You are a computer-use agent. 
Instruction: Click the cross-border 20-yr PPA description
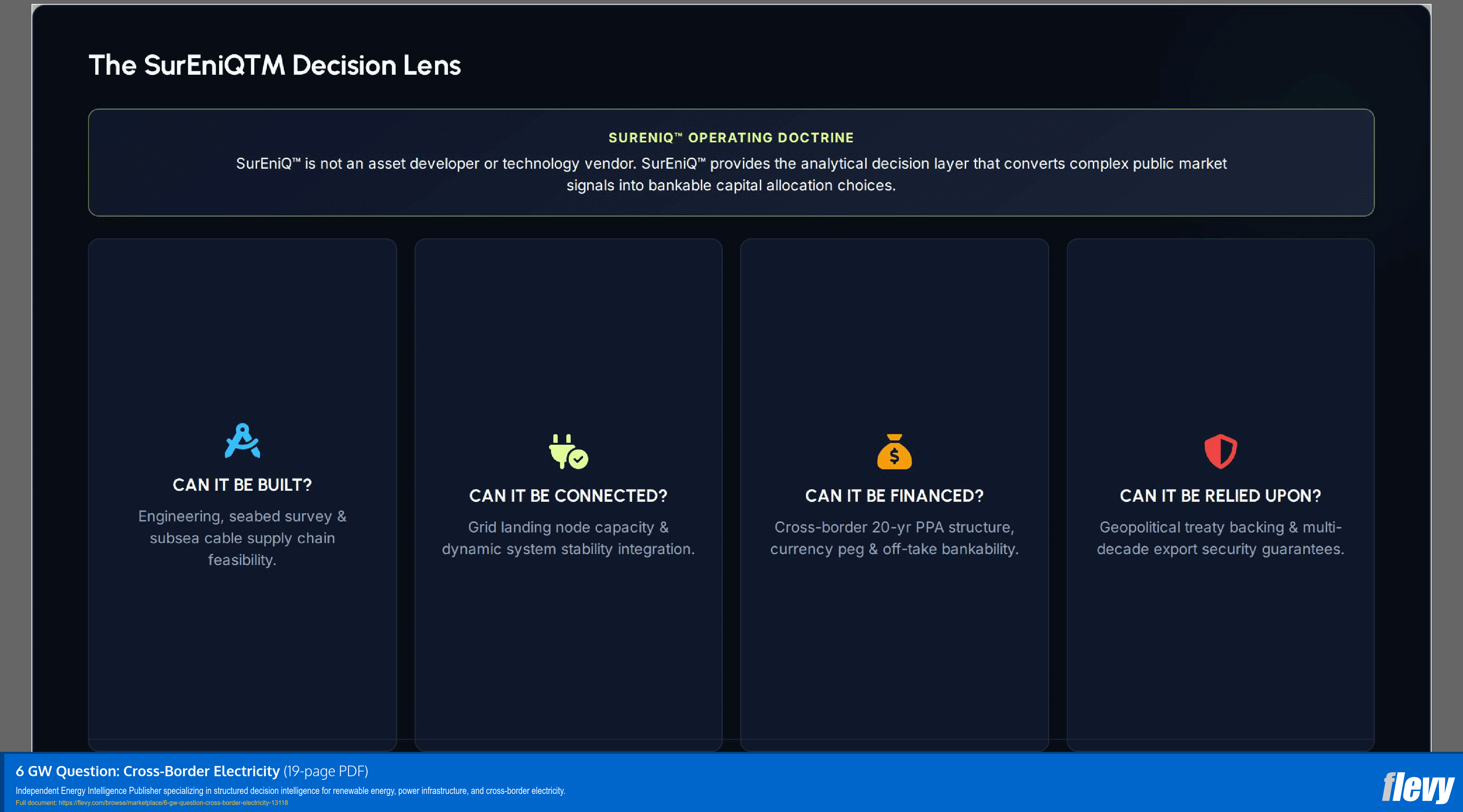[894, 538]
